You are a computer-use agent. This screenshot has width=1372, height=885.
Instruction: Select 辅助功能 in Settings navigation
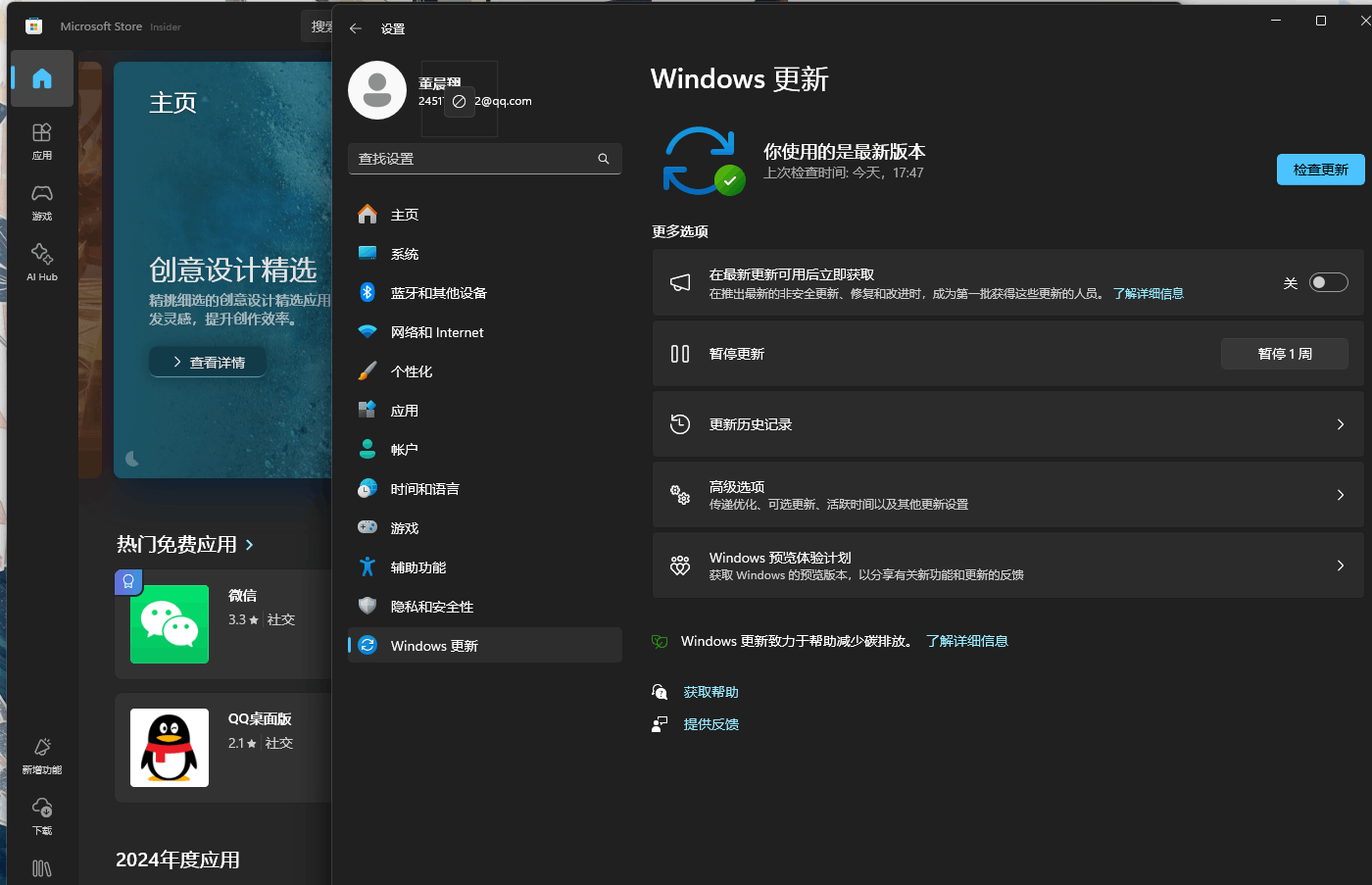tap(485, 567)
